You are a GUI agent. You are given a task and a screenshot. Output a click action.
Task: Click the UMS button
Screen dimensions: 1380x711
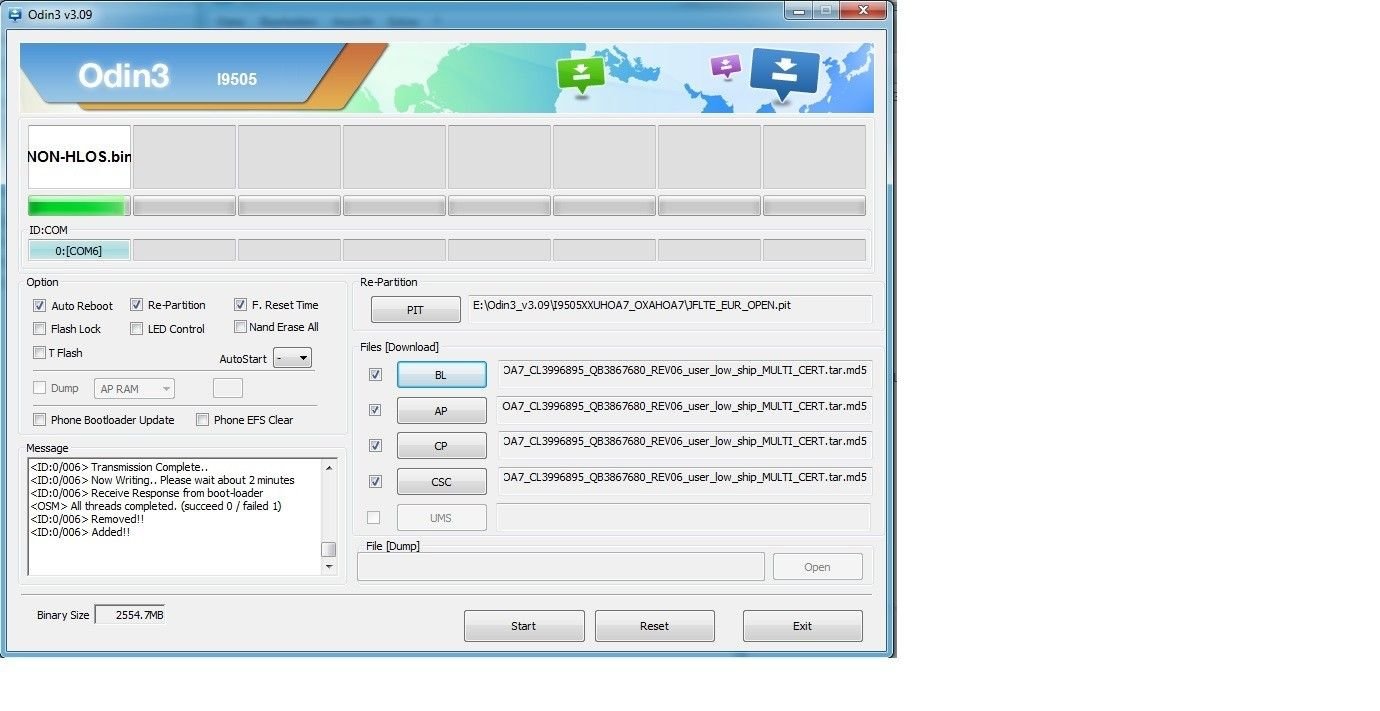[441, 518]
